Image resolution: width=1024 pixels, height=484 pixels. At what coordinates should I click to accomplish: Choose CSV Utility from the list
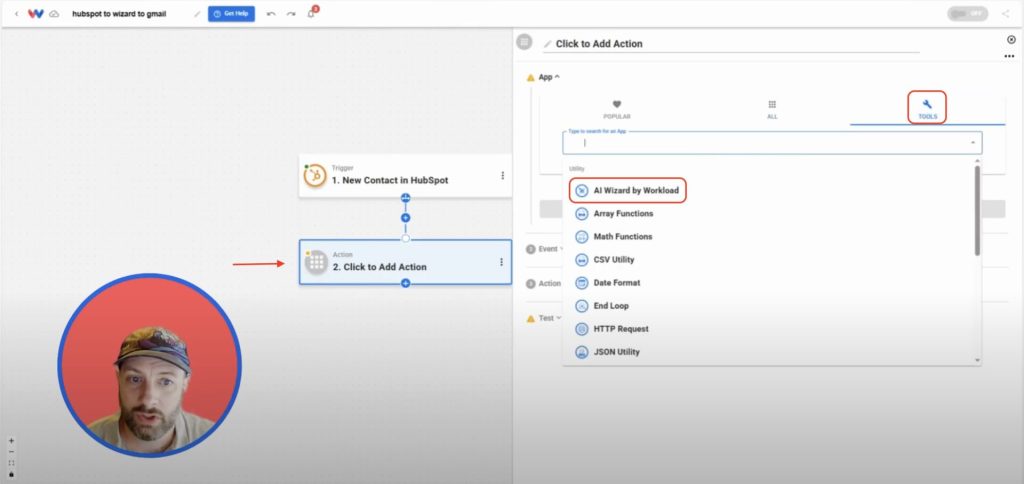(769, 260)
